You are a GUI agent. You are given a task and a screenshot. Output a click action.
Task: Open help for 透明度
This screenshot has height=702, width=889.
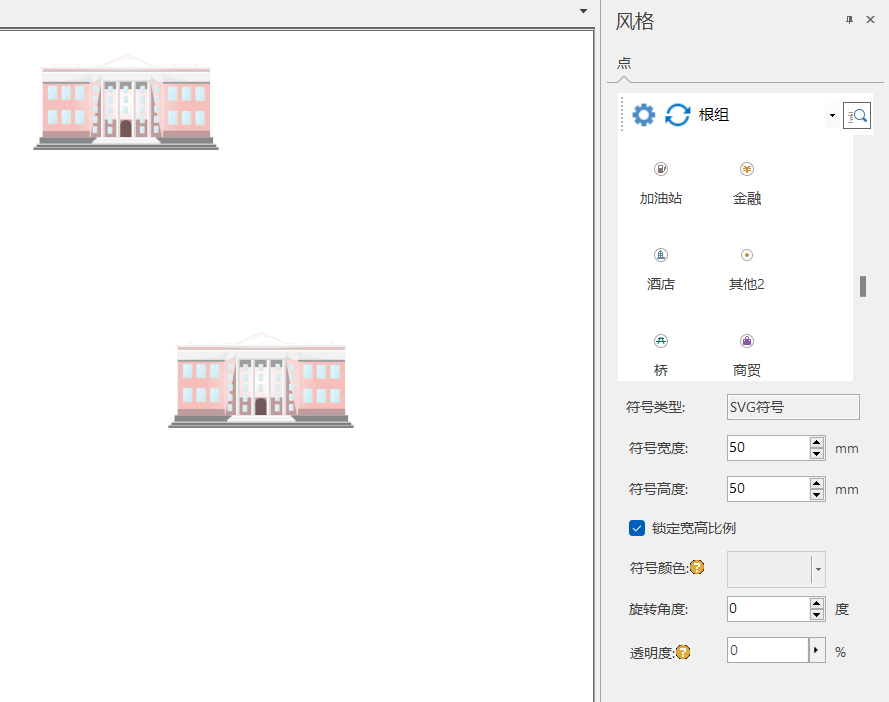tap(683, 652)
